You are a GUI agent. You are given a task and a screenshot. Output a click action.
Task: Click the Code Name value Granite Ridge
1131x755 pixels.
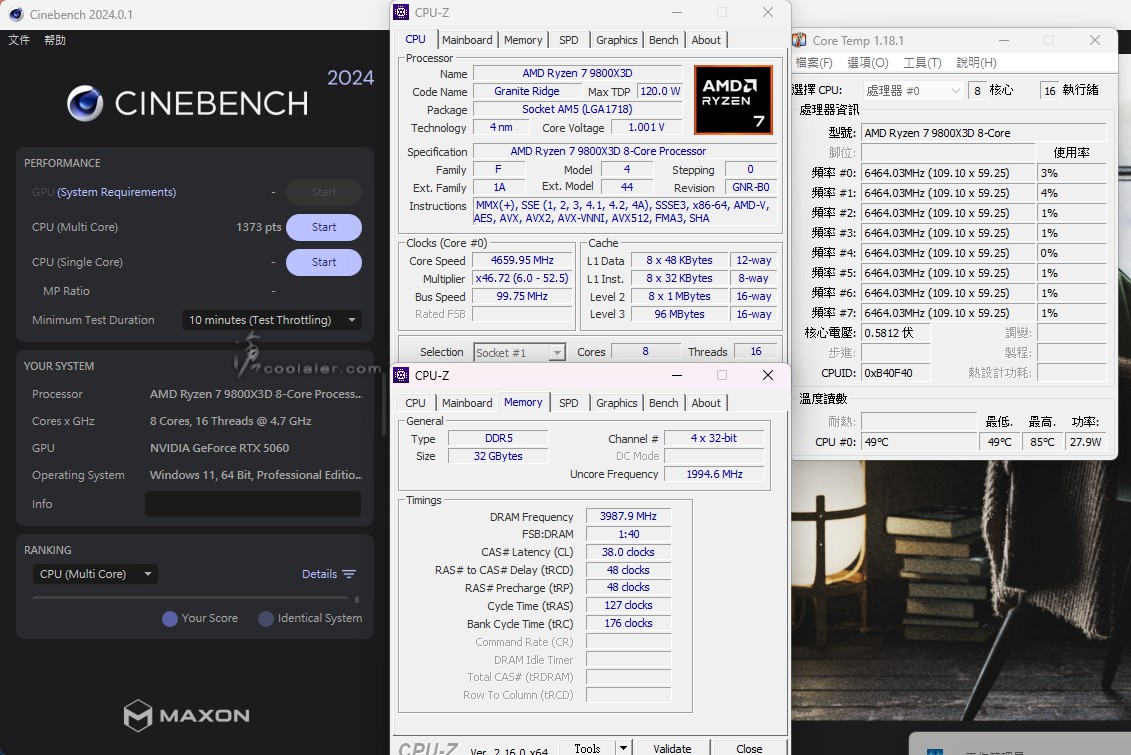(527, 92)
